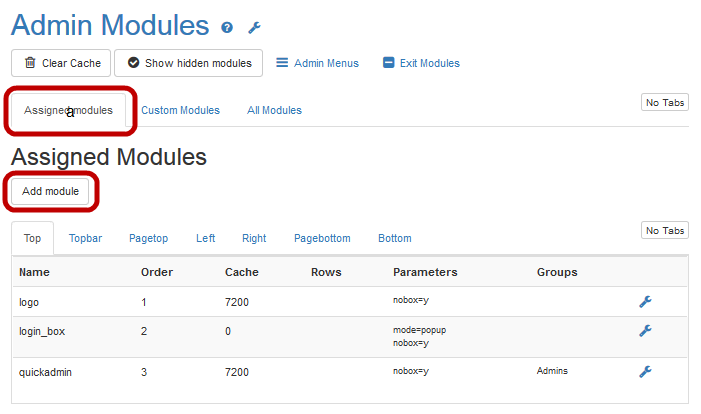701x414 pixels.
Task: Select the Pagetop zone tab
Action: tap(148, 238)
